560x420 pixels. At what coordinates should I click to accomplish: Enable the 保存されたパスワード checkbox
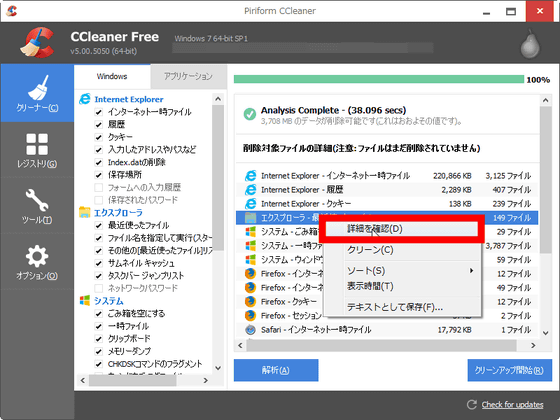pos(99,200)
